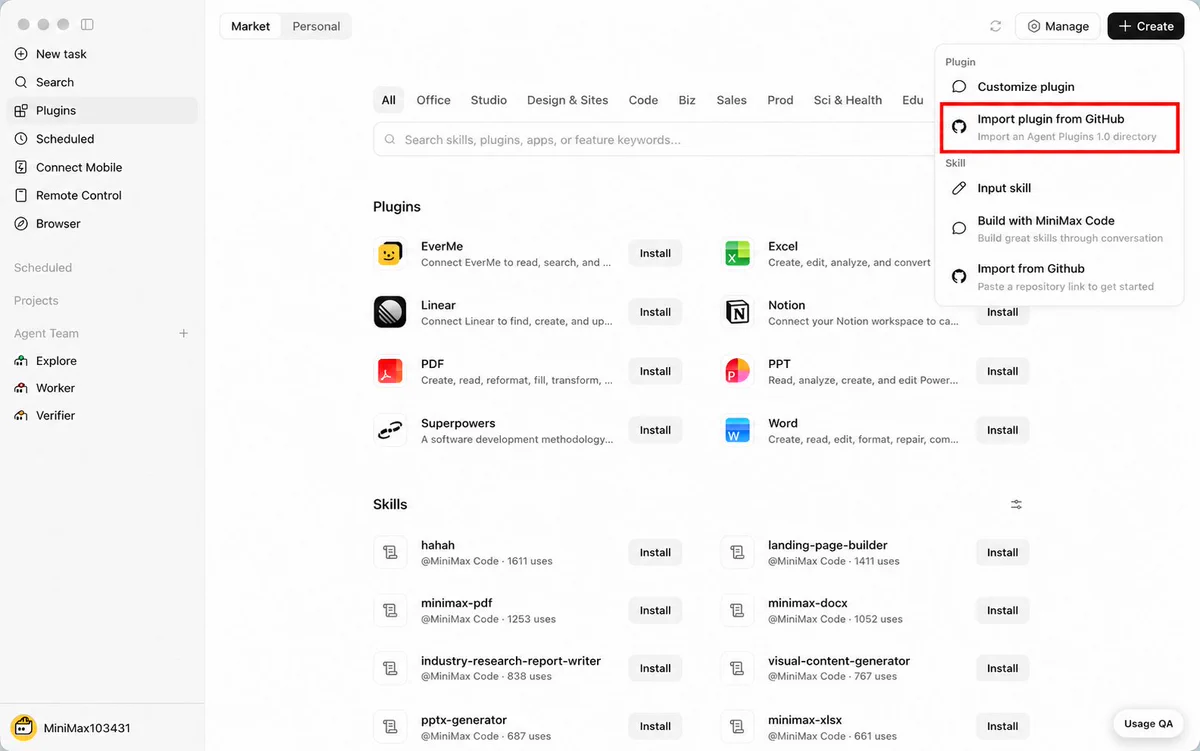
Task: Click the refresh icon beside Manage
Action: click(995, 26)
